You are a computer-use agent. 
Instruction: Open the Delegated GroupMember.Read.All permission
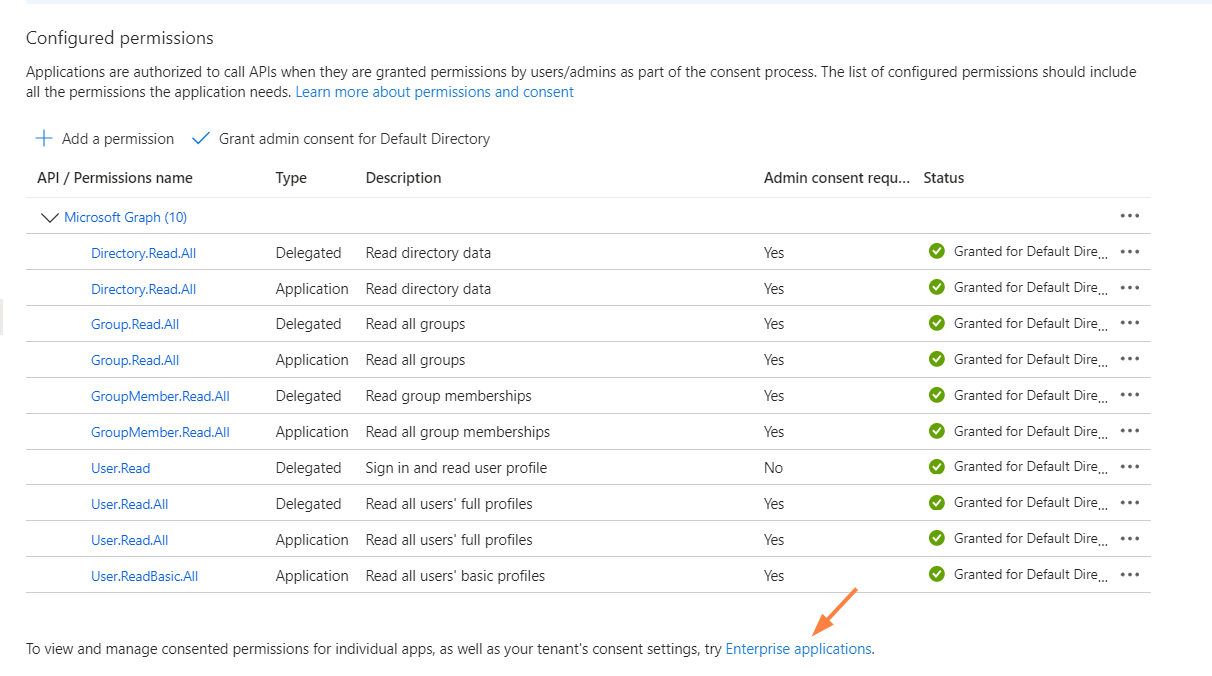[x=160, y=396]
